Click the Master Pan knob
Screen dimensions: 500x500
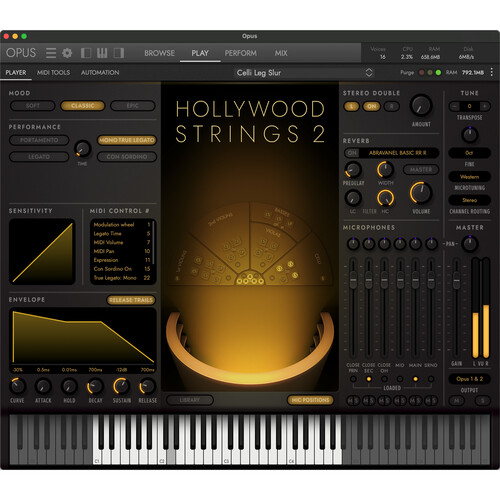470,244
